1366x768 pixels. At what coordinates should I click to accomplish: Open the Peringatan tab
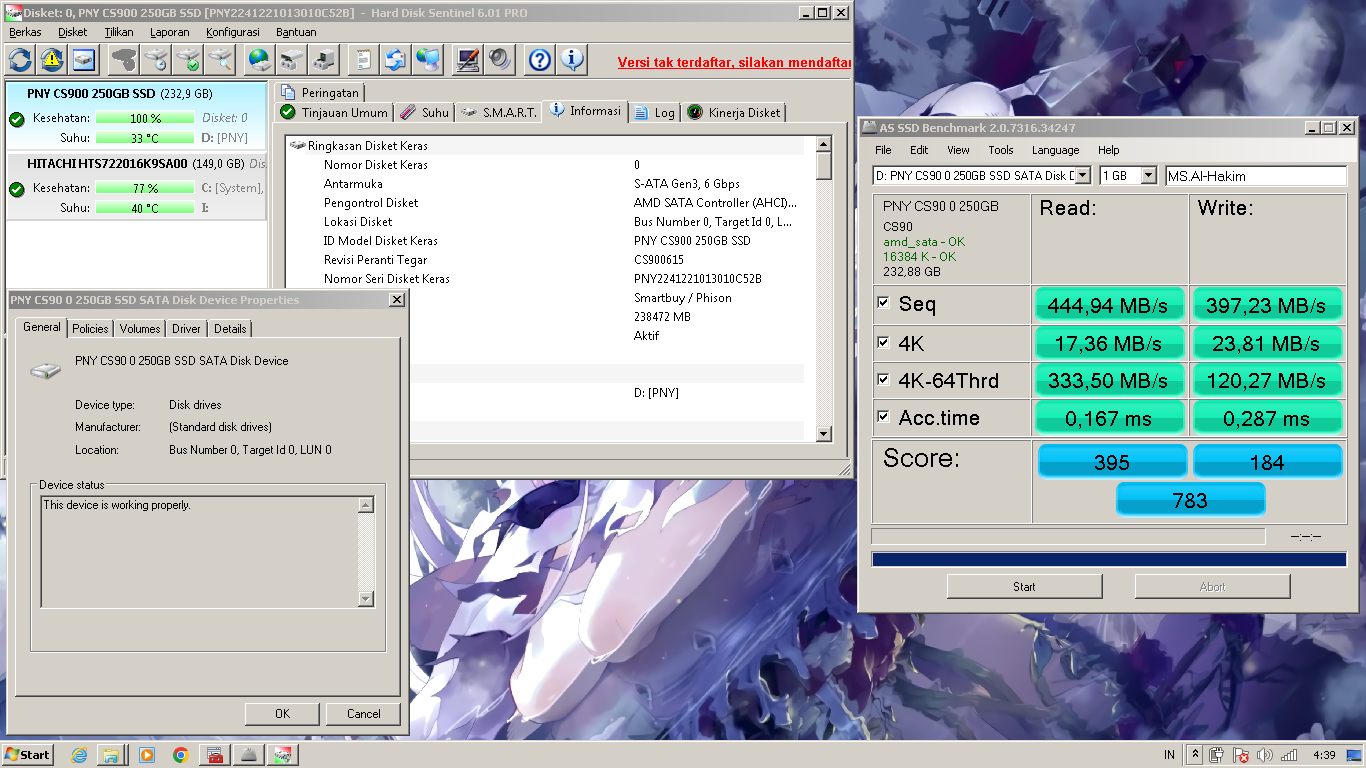coord(320,93)
